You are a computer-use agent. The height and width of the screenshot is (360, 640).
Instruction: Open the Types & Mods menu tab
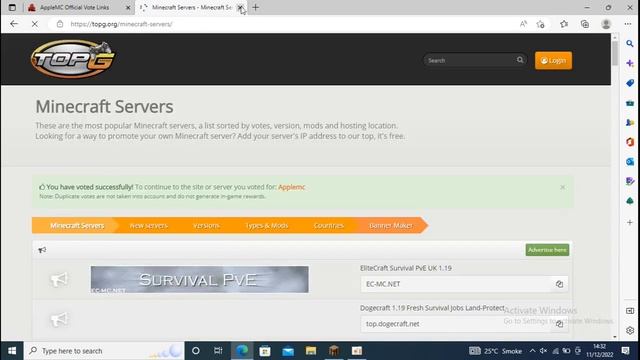267,225
